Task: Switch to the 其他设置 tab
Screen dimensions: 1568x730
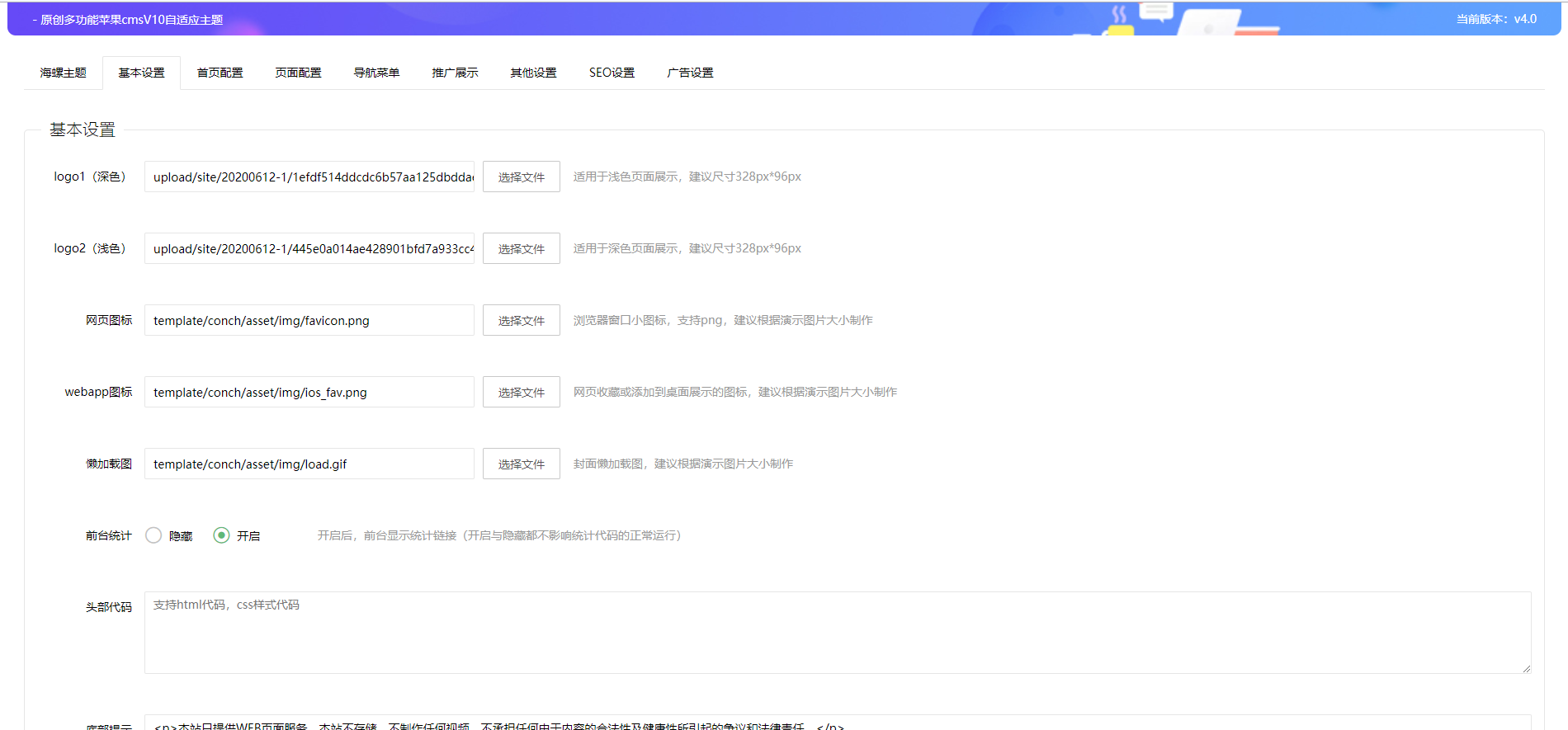Action: coord(533,73)
